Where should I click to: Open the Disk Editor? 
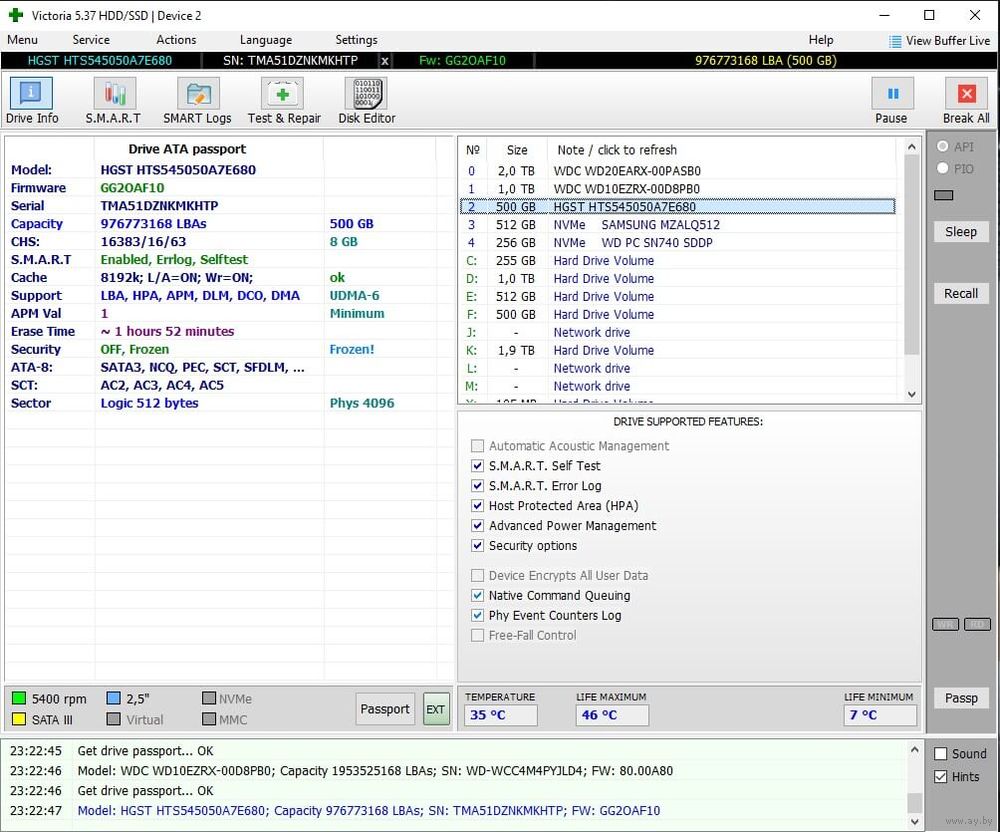367,100
